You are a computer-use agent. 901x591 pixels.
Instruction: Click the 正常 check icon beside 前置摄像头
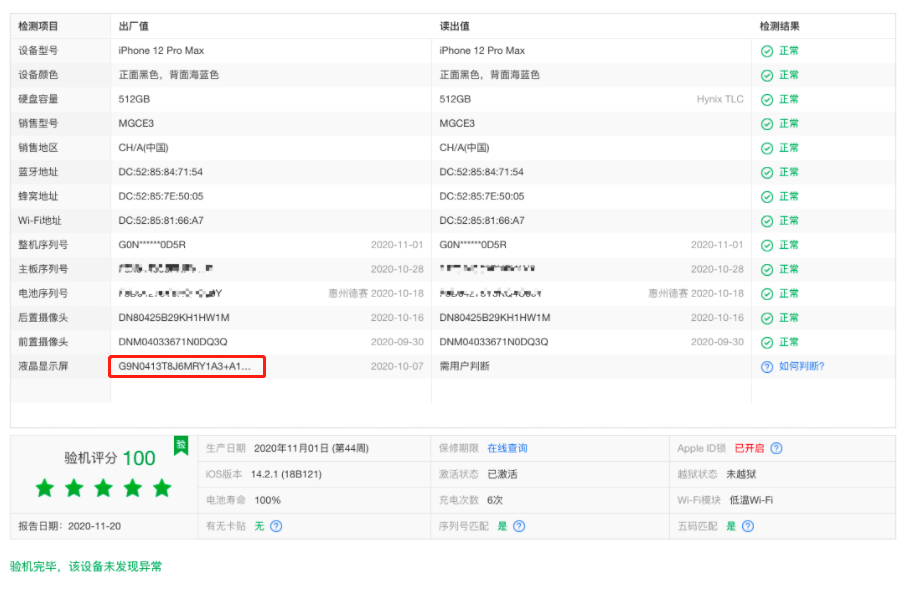point(769,341)
